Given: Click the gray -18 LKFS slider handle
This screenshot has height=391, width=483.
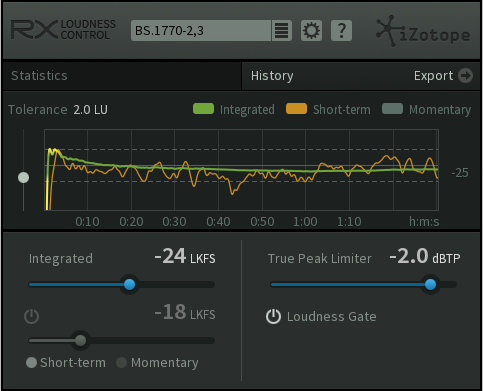Looking at the screenshot, I should pos(80,340).
